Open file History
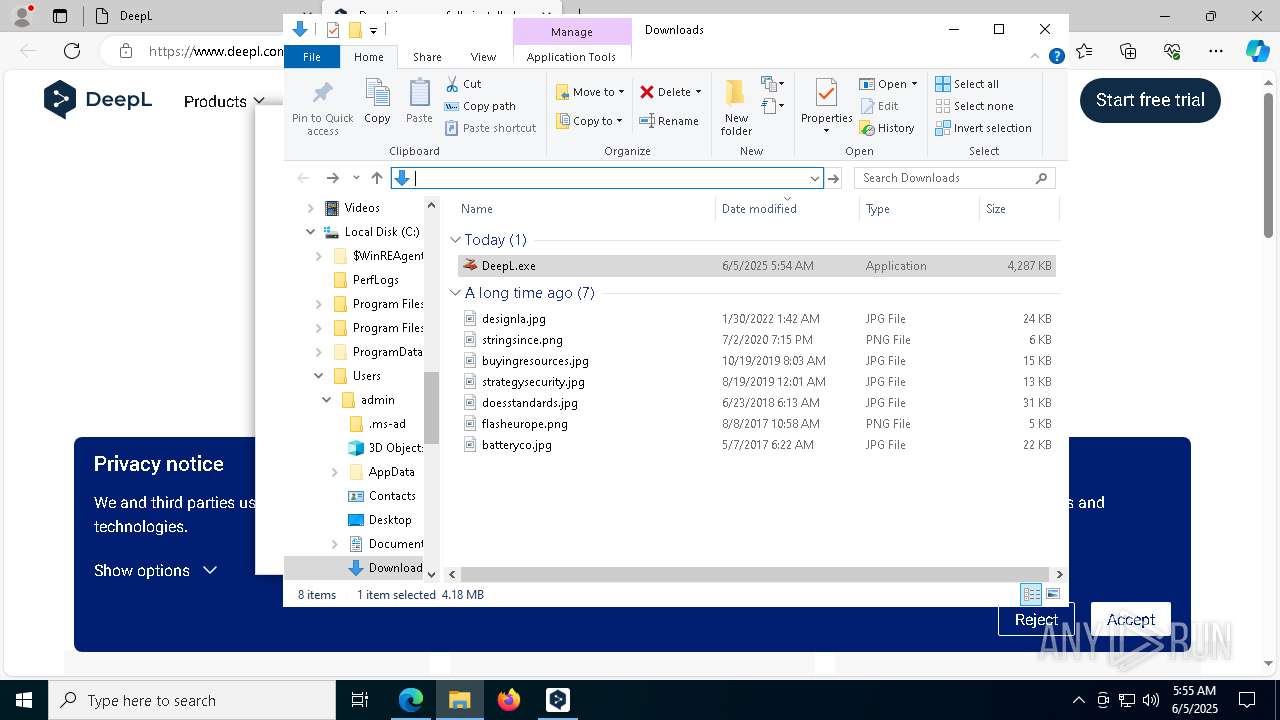This screenshot has height=720, width=1280. point(887,128)
